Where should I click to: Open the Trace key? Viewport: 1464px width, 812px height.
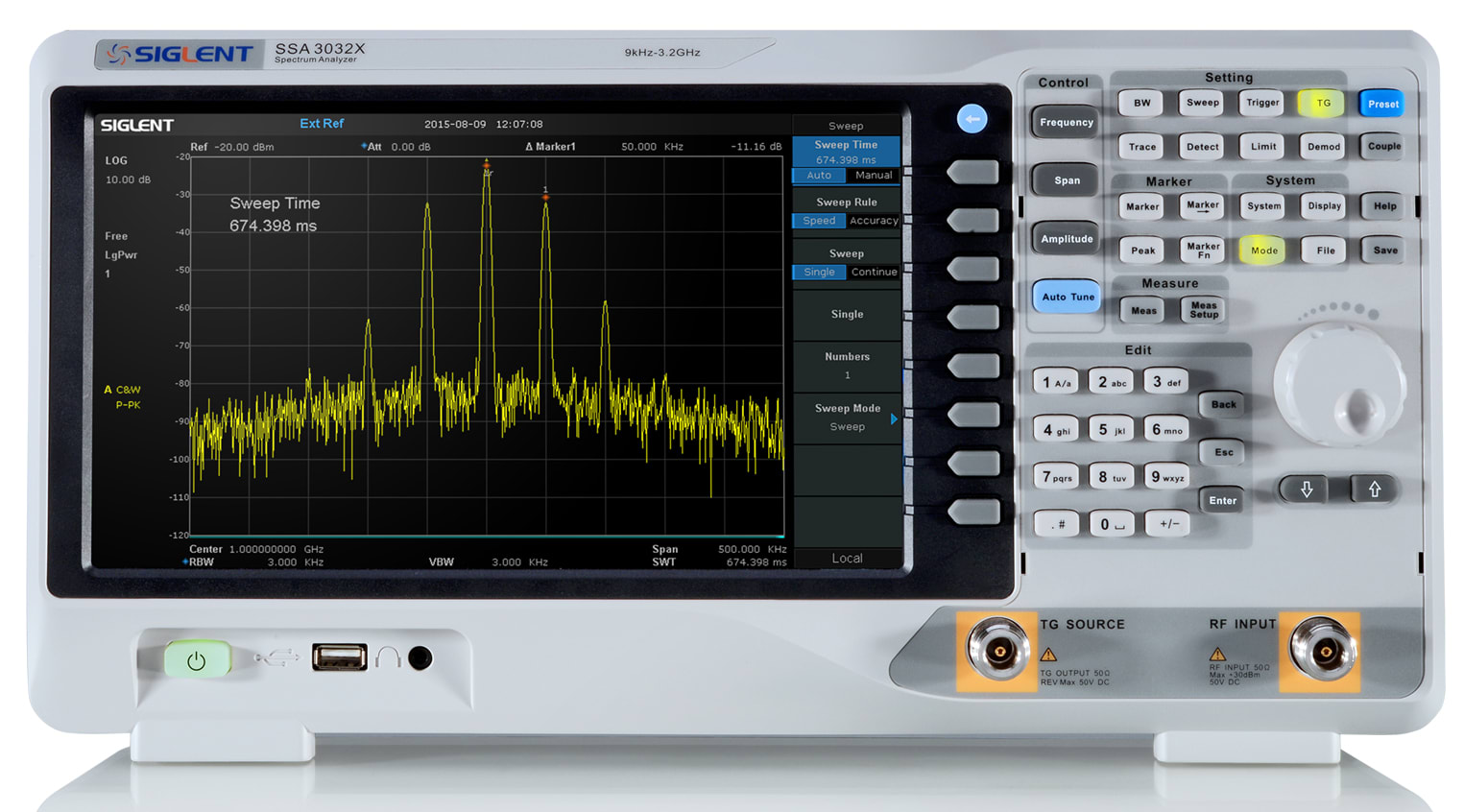(1141, 147)
